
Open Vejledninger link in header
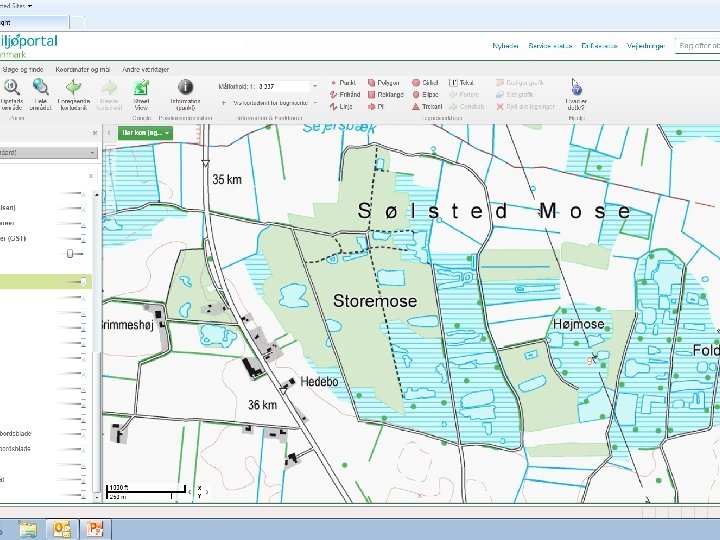click(646, 46)
